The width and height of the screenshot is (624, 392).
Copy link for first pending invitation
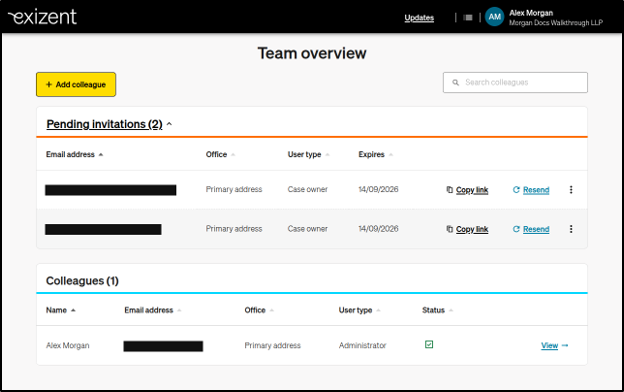(x=467, y=190)
